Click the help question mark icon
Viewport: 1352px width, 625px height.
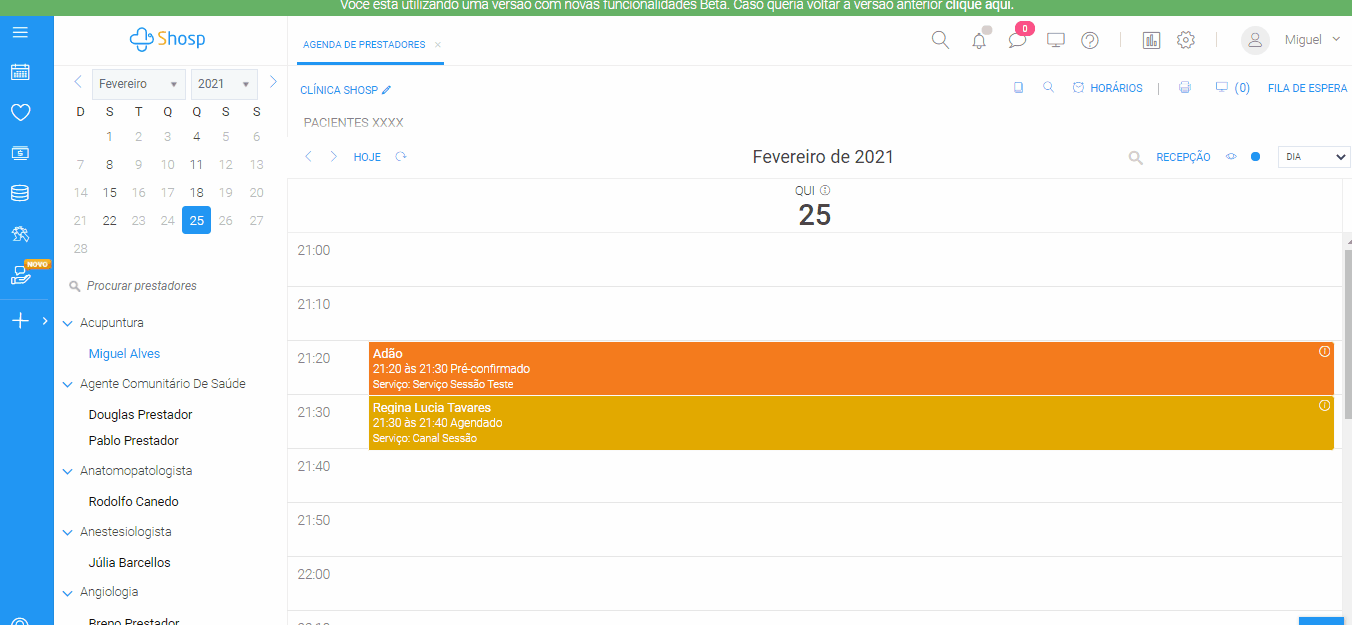[x=1090, y=41]
